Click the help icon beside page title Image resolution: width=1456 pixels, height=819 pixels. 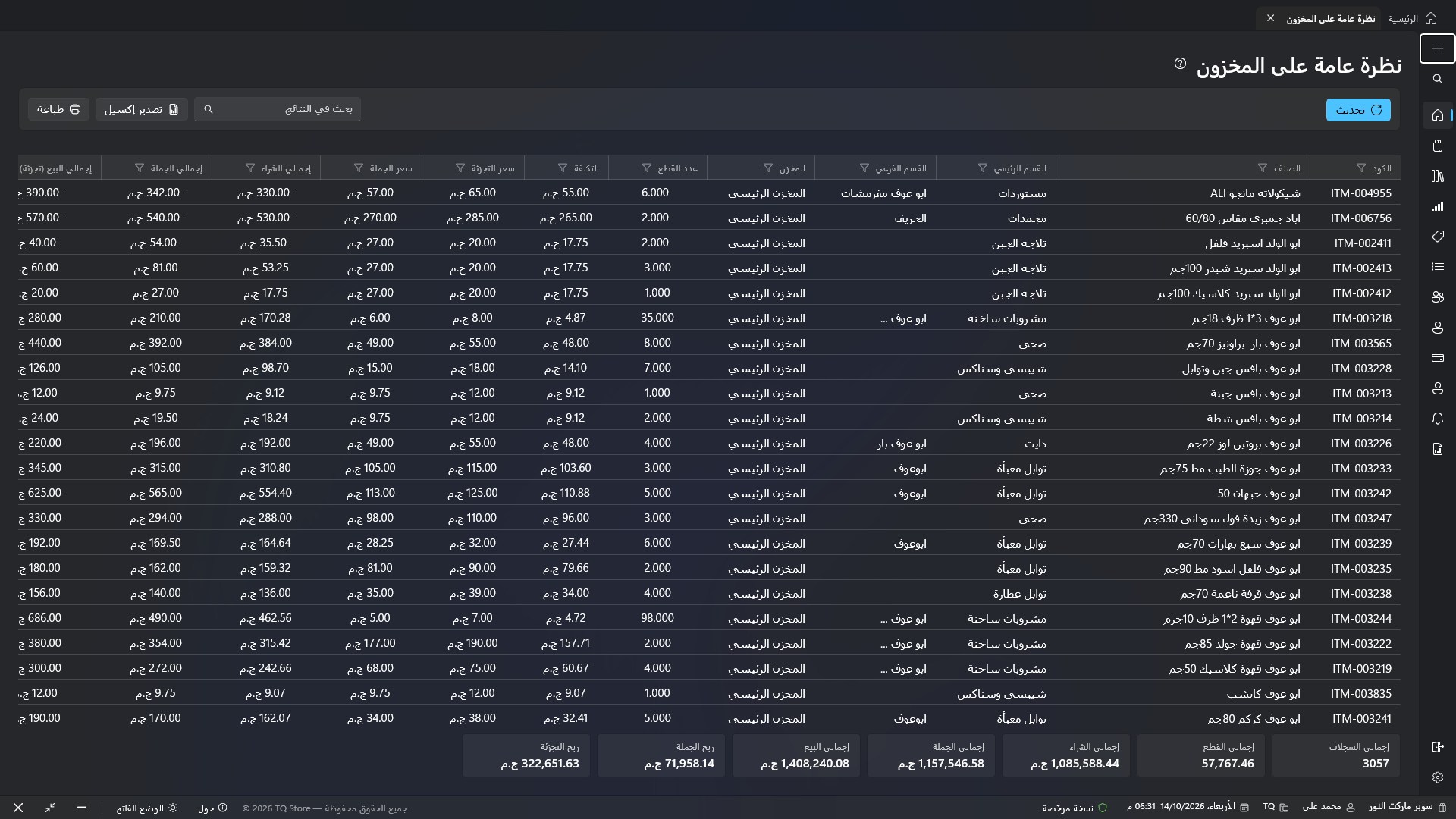click(x=1180, y=64)
